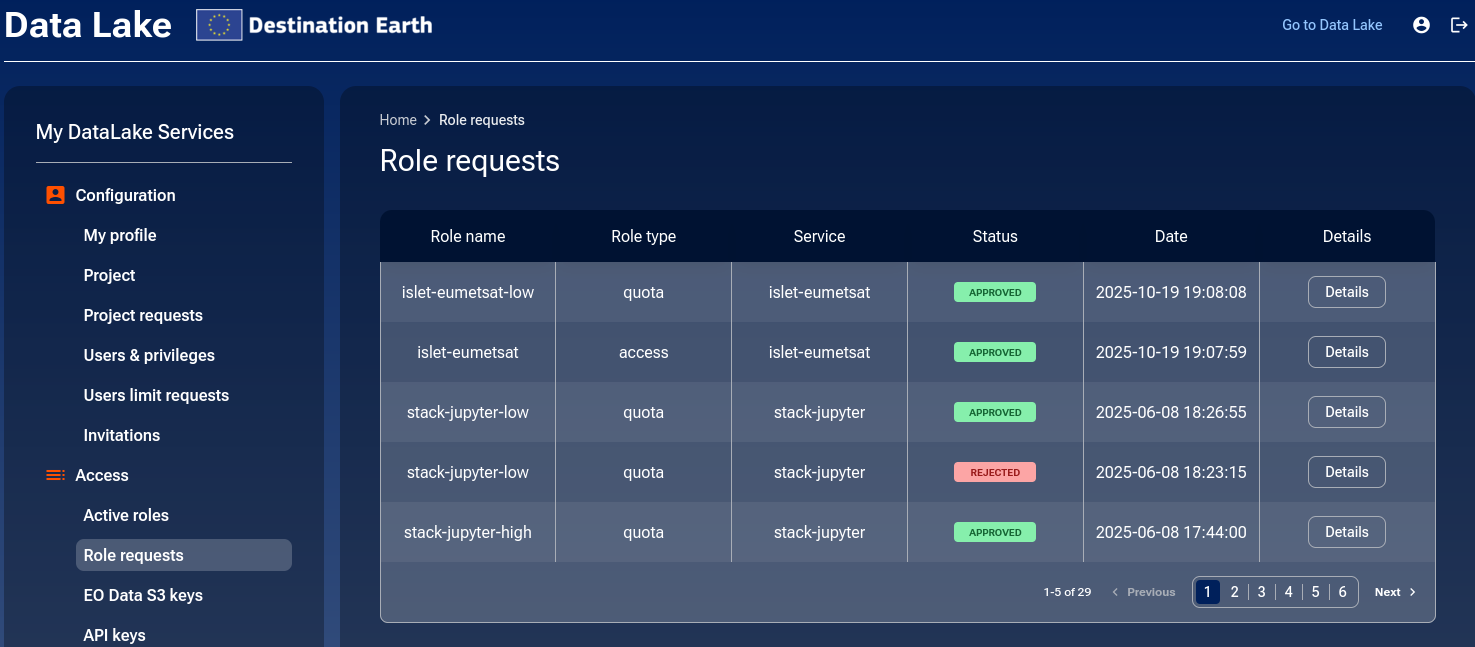Open the account profile icon
The height and width of the screenshot is (647, 1475).
click(x=1421, y=24)
